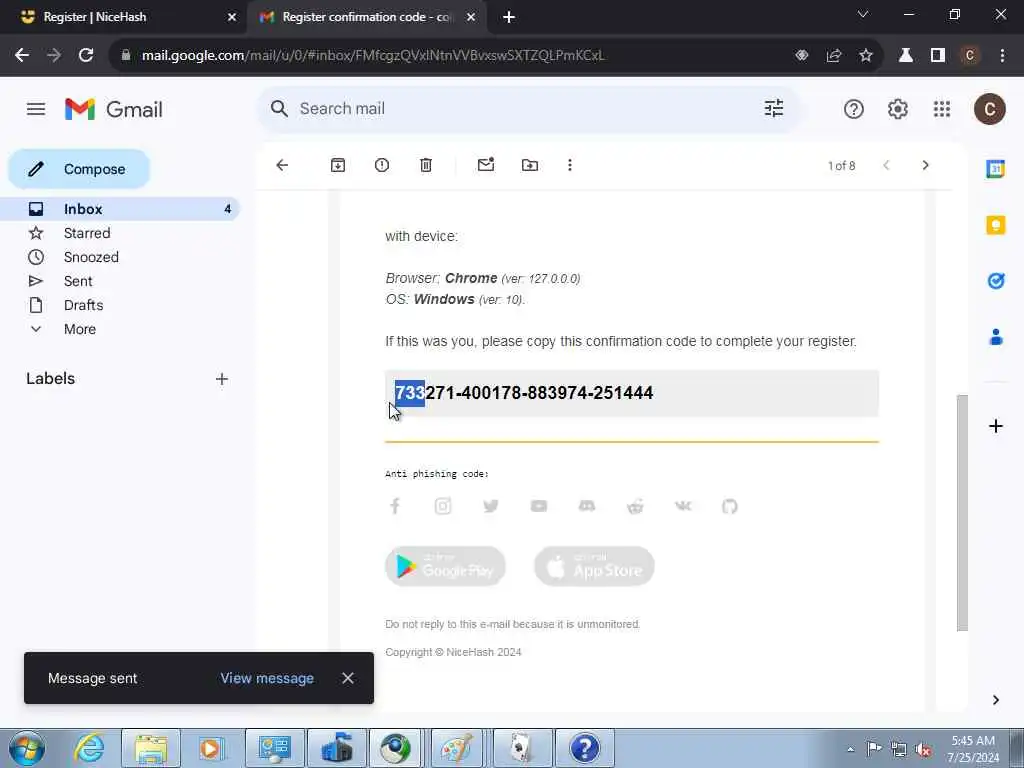Open Google Account avatar C in Gmail

click(989, 109)
